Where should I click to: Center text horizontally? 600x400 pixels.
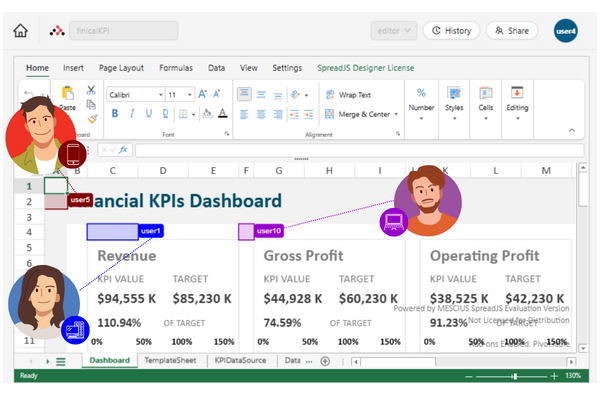point(261,114)
